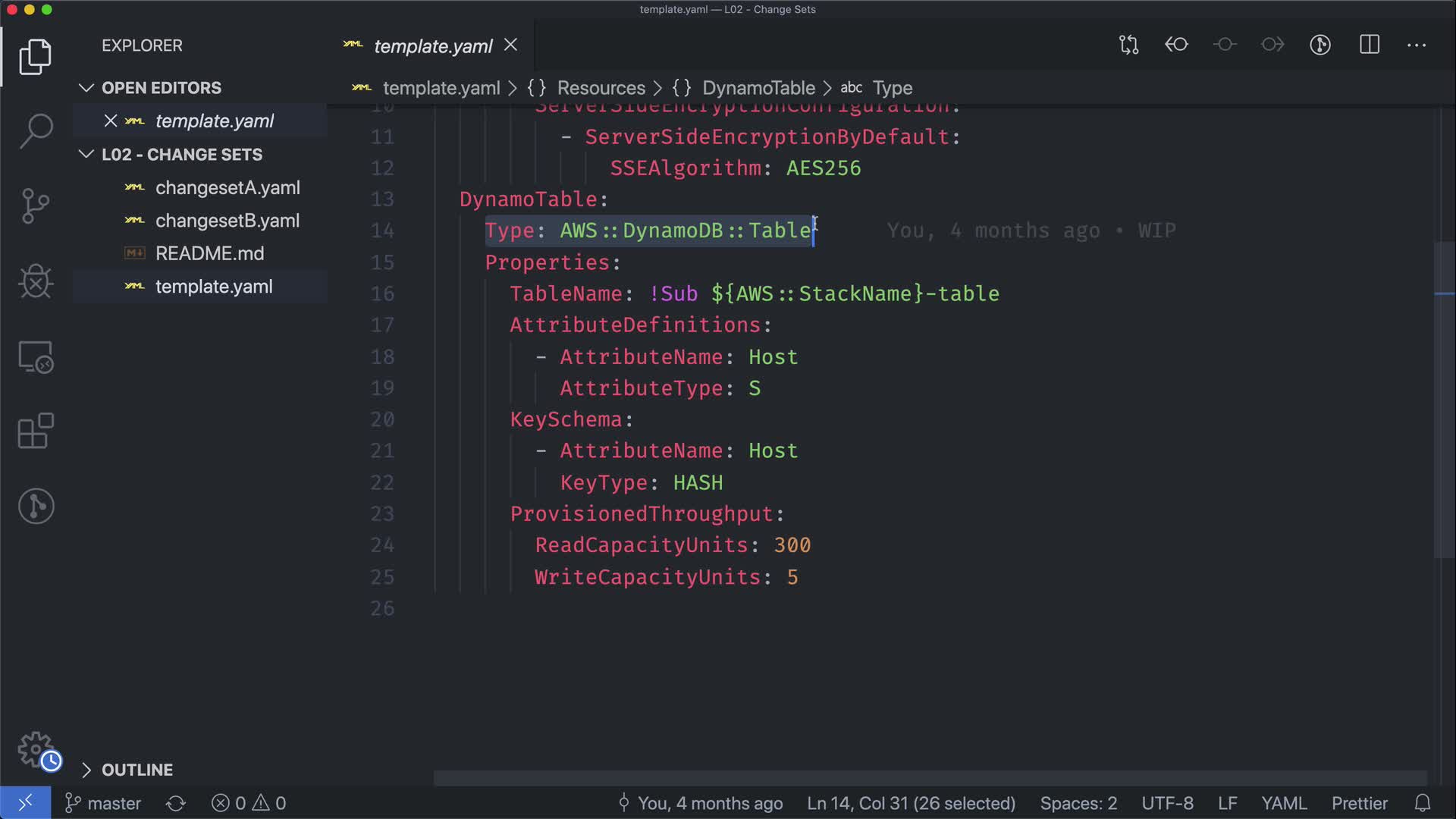Screen dimensions: 1456x819
Task: Toggle file blame annotations icon
Action: coord(1320,45)
